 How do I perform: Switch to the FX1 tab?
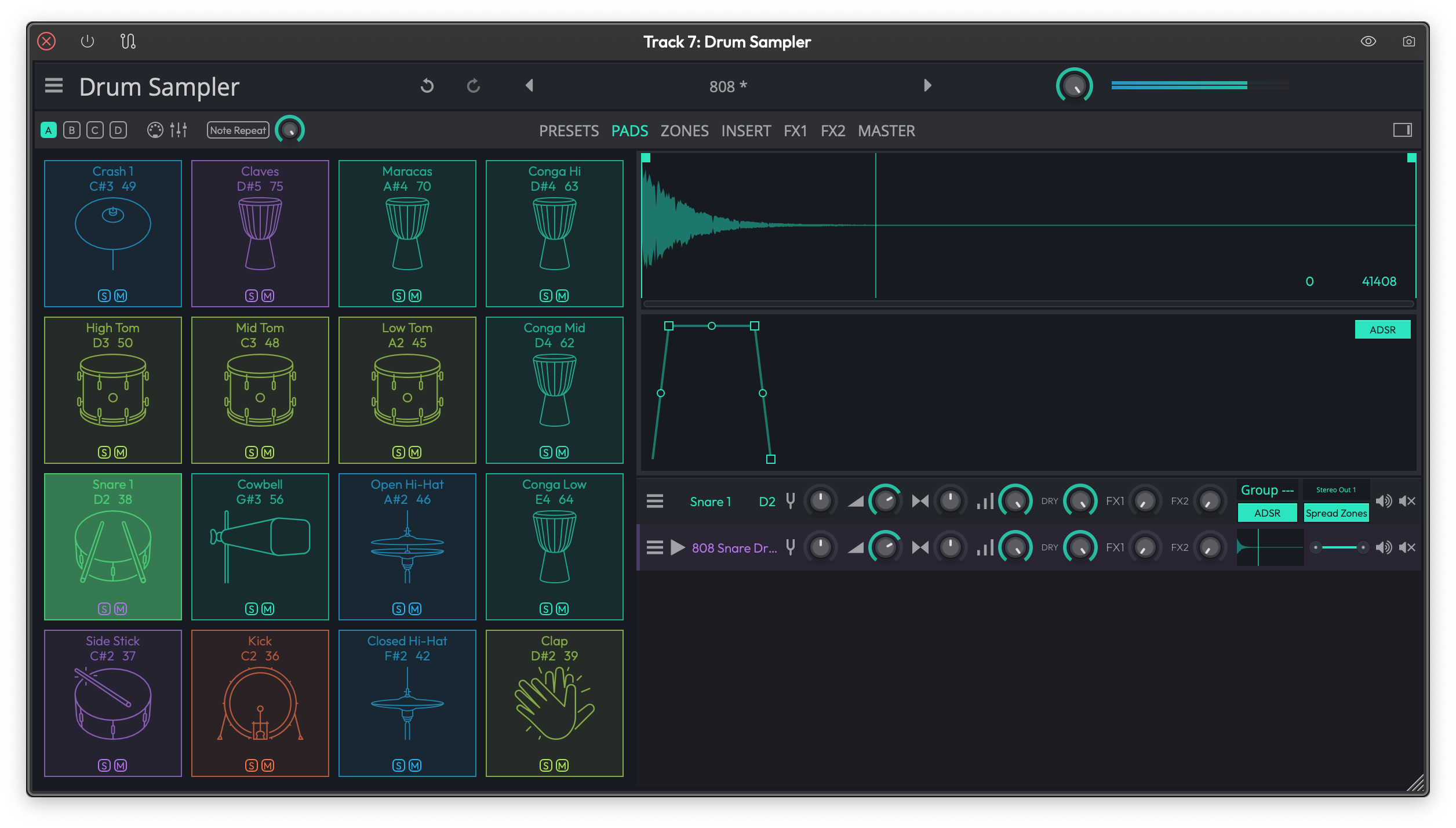[x=795, y=130]
